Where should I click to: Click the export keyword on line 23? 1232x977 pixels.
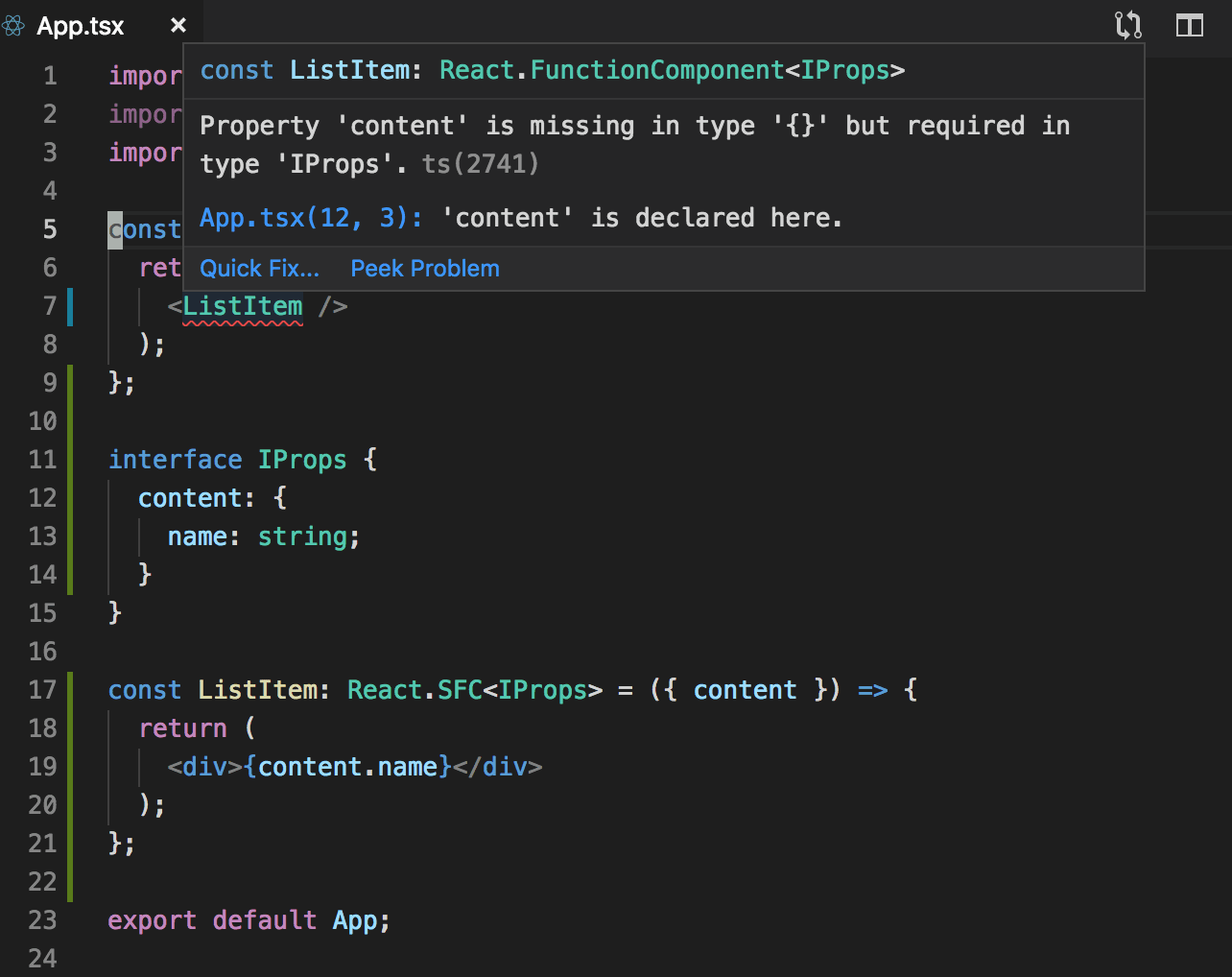[x=152, y=920]
